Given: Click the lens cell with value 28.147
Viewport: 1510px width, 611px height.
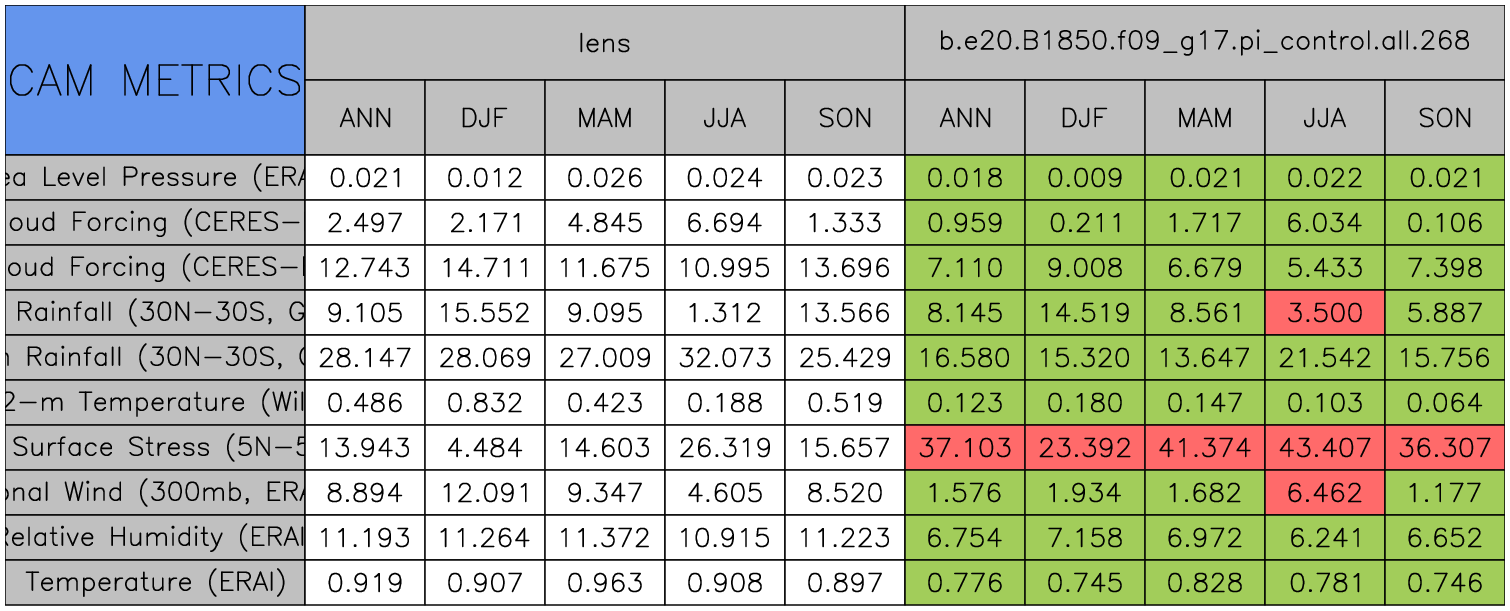Looking at the screenshot, I should pyautogui.click(x=364, y=358).
